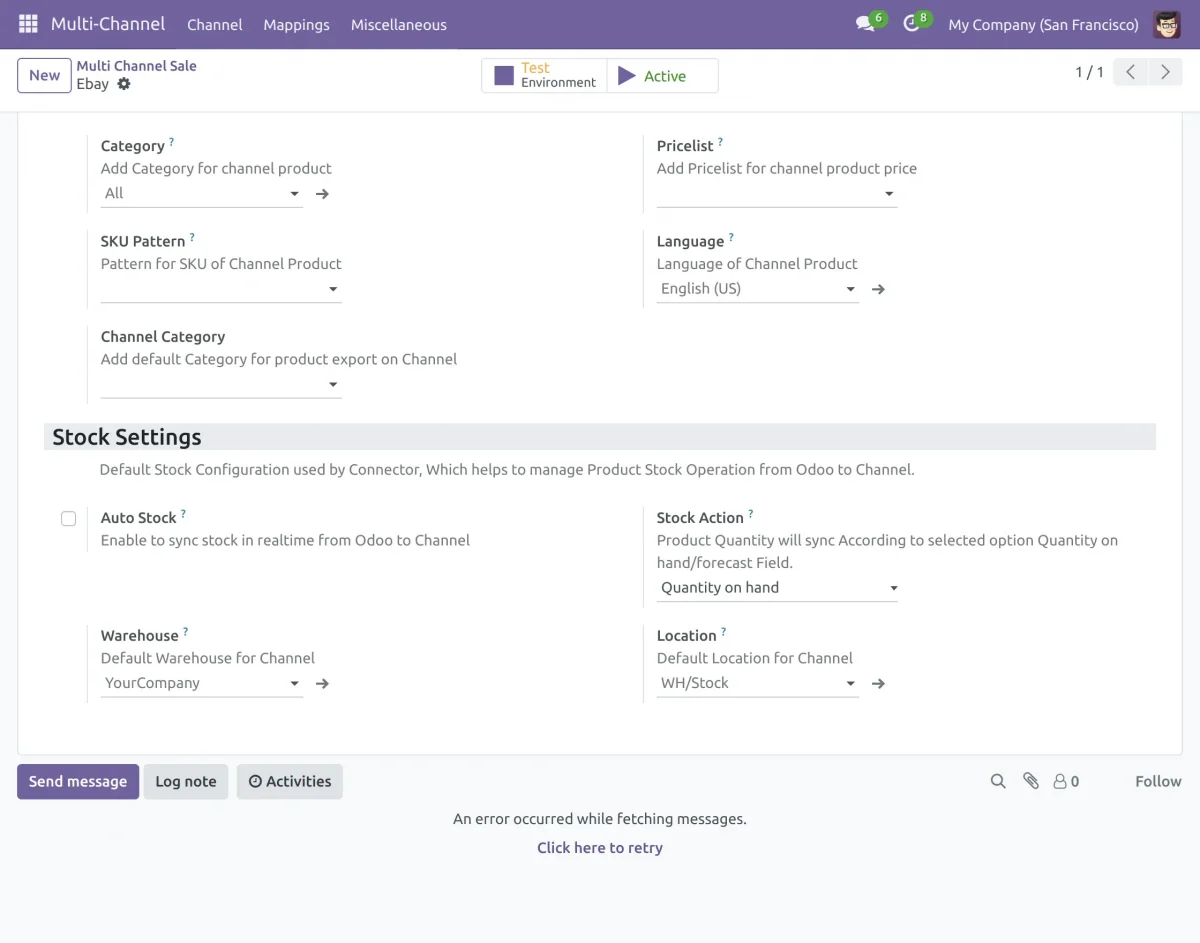Go to the previous record arrow

tap(1130, 72)
